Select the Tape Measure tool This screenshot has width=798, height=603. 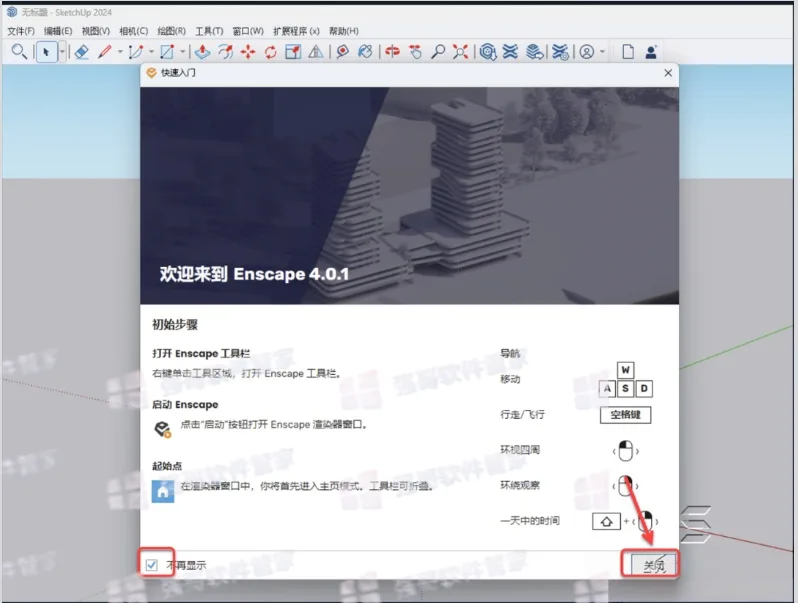[343, 52]
